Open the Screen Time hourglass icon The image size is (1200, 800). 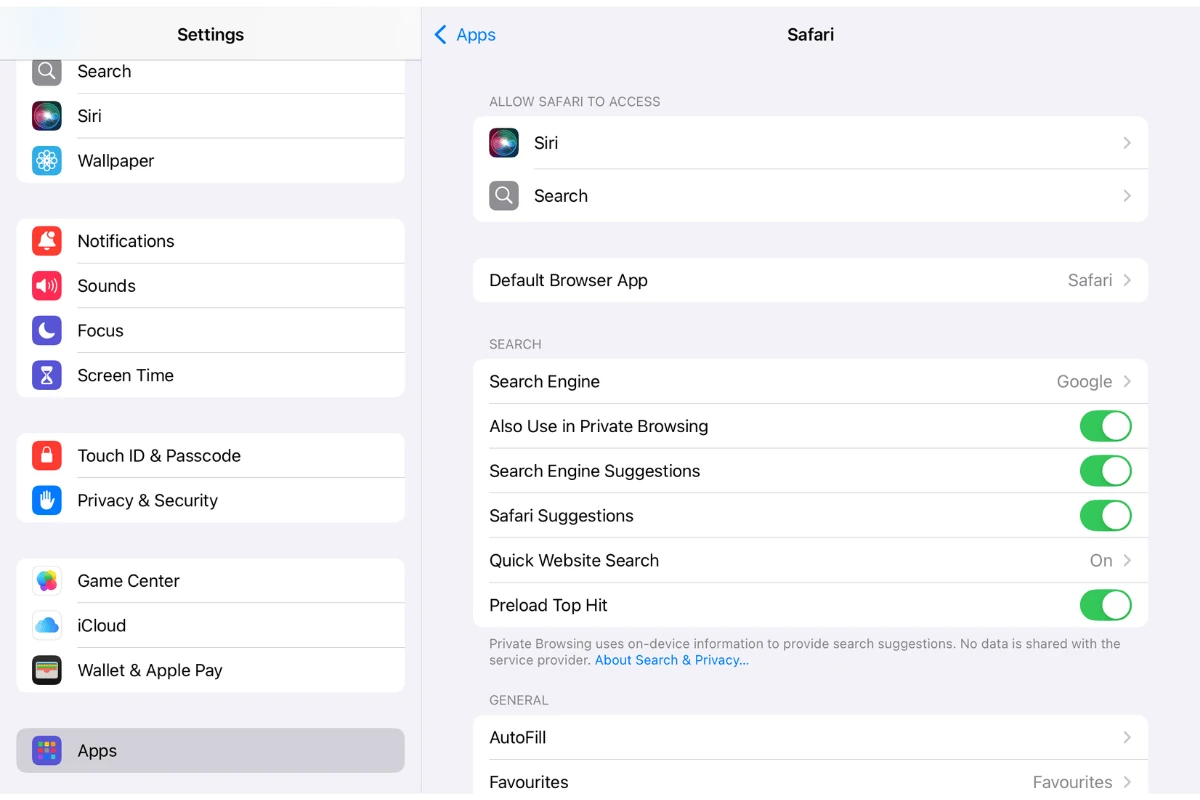click(x=47, y=376)
